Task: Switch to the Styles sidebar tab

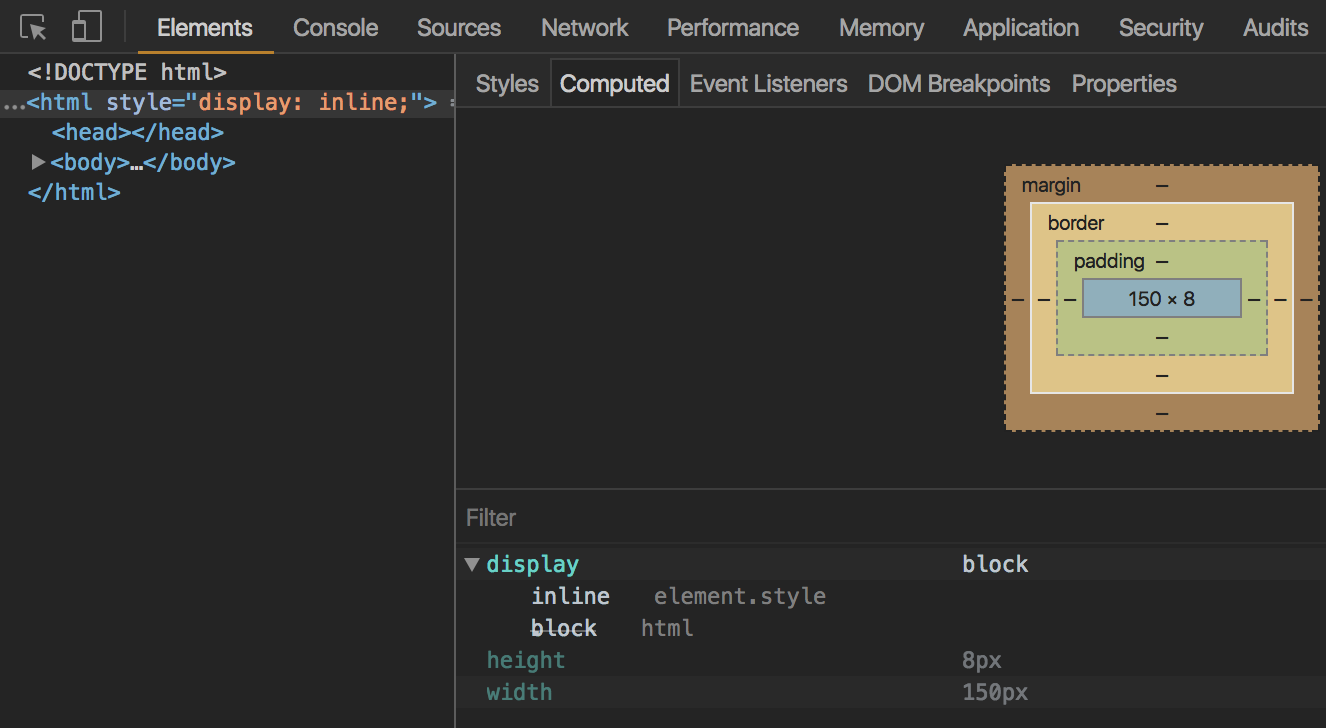Action: point(507,84)
